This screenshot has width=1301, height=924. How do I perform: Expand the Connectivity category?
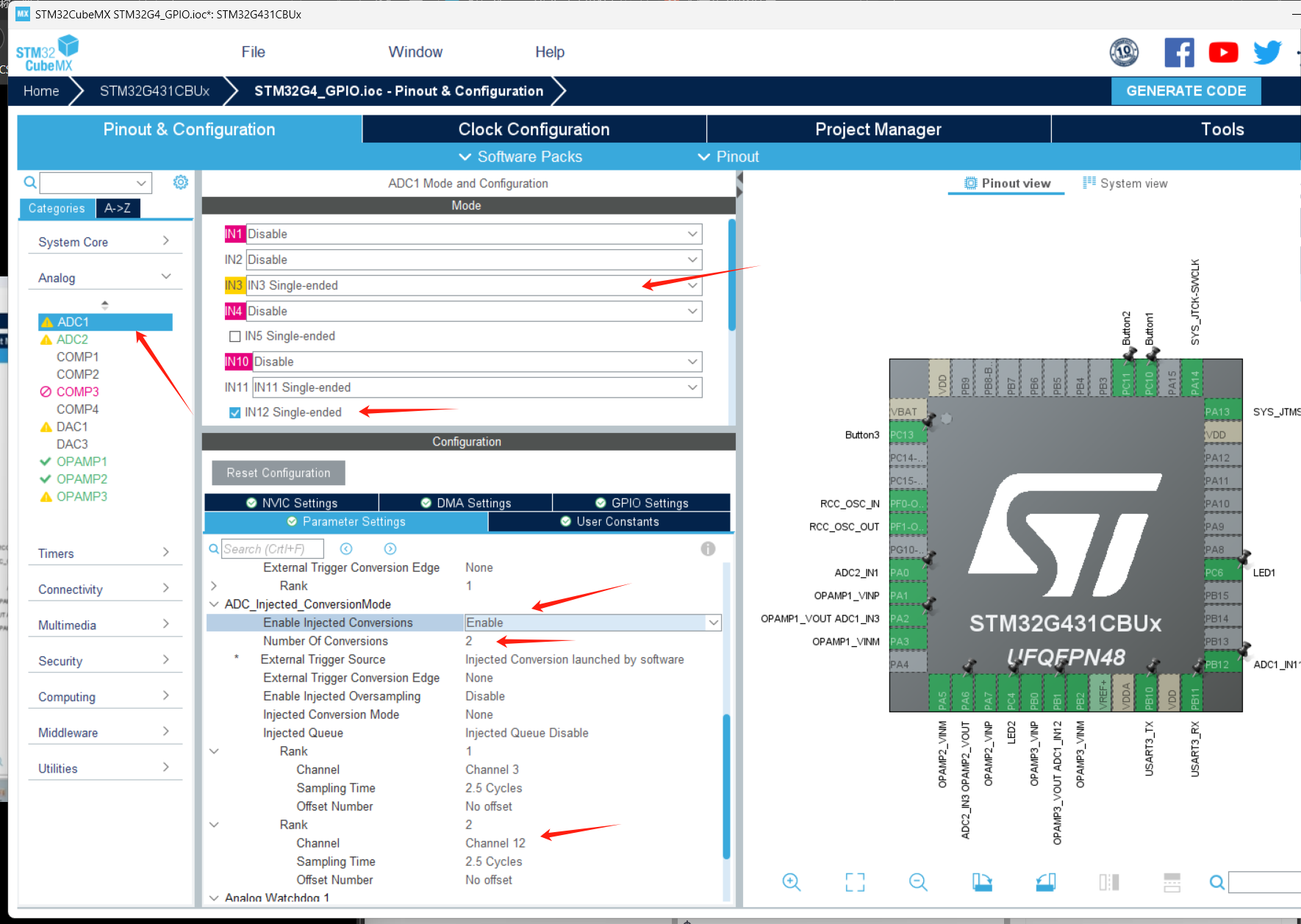[x=104, y=589]
